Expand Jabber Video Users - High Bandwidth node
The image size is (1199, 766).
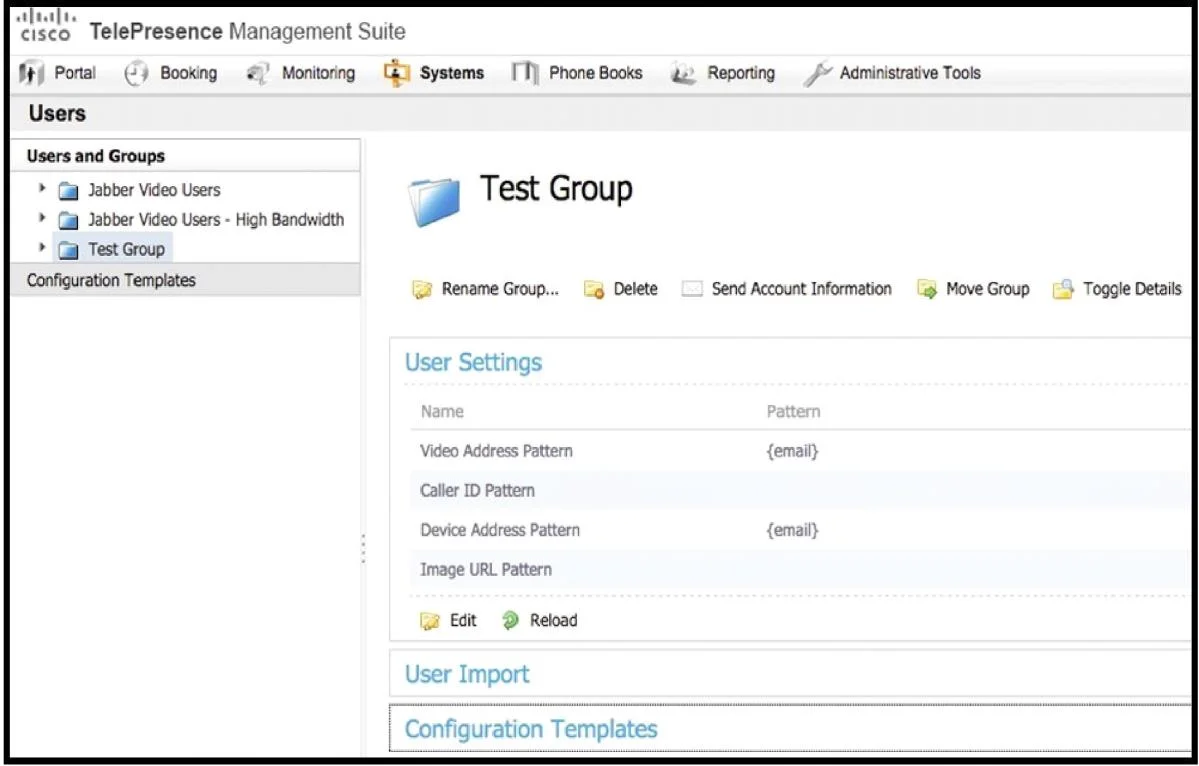(42, 218)
